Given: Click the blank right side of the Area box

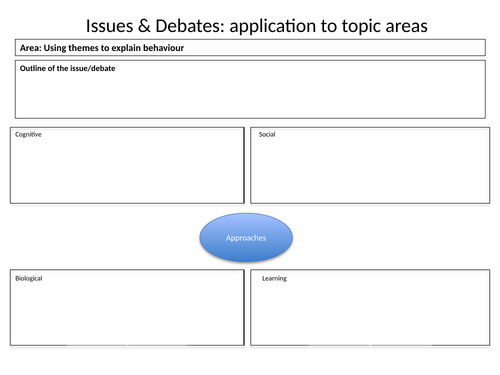Looking at the screenshot, I should [x=333, y=48].
